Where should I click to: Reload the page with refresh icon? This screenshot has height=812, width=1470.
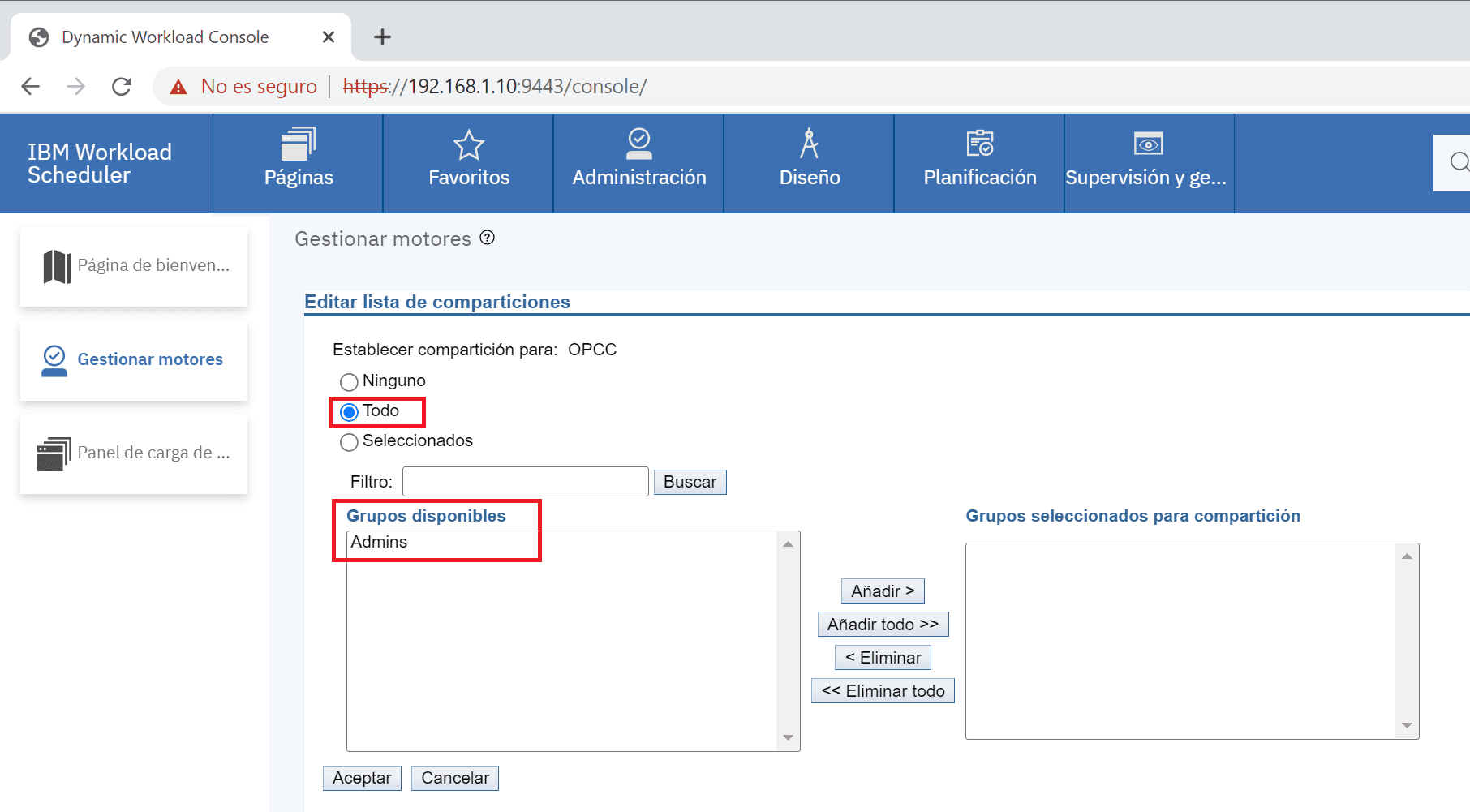coord(122,86)
